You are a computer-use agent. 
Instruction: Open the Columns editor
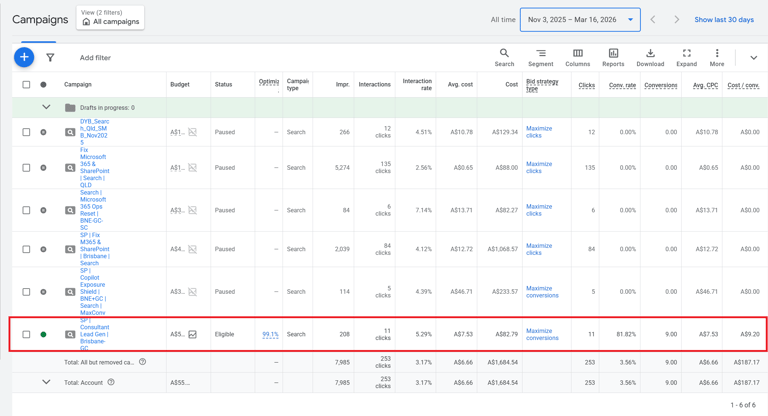(577, 58)
